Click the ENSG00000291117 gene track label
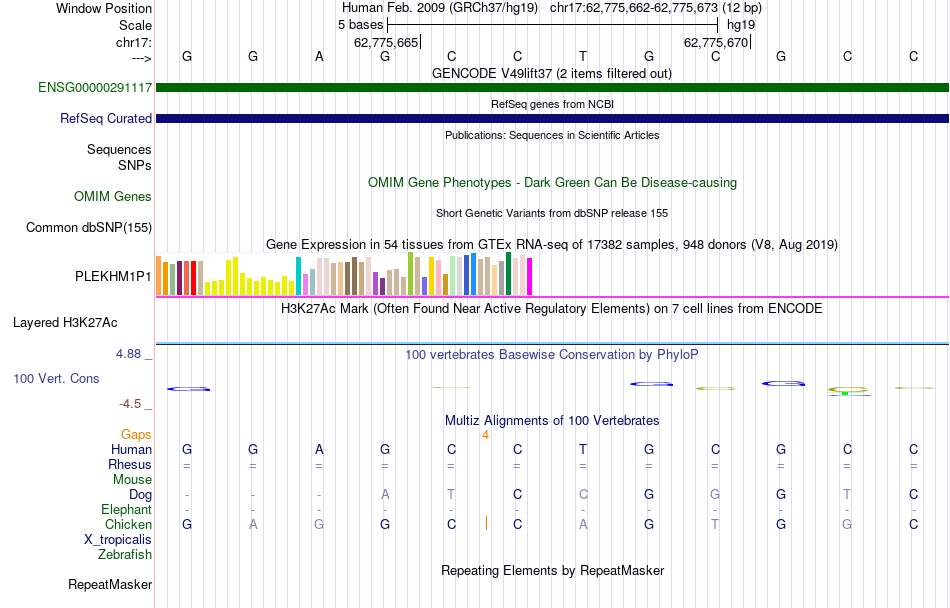Image resolution: width=950 pixels, height=608 pixels. pos(95,87)
